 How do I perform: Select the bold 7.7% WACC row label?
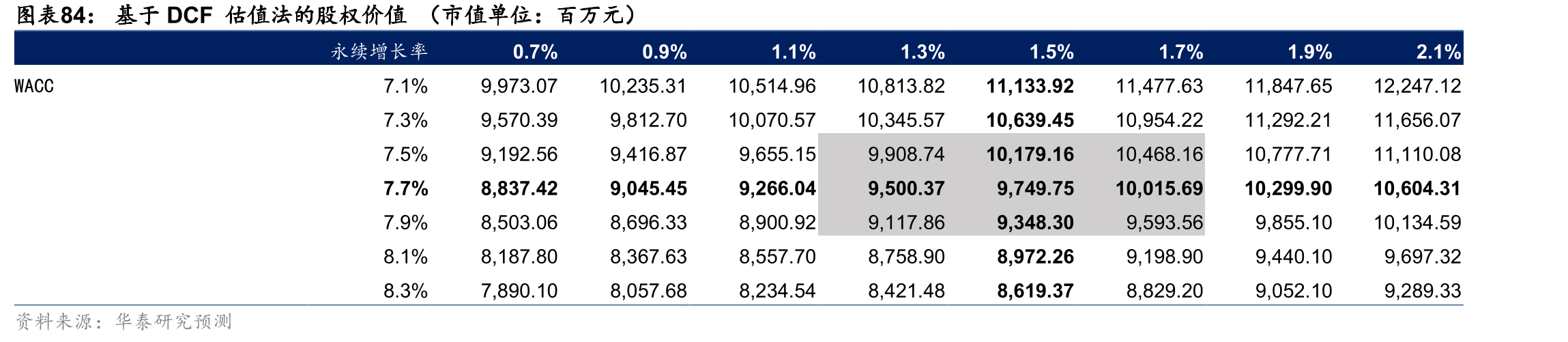tap(405, 188)
